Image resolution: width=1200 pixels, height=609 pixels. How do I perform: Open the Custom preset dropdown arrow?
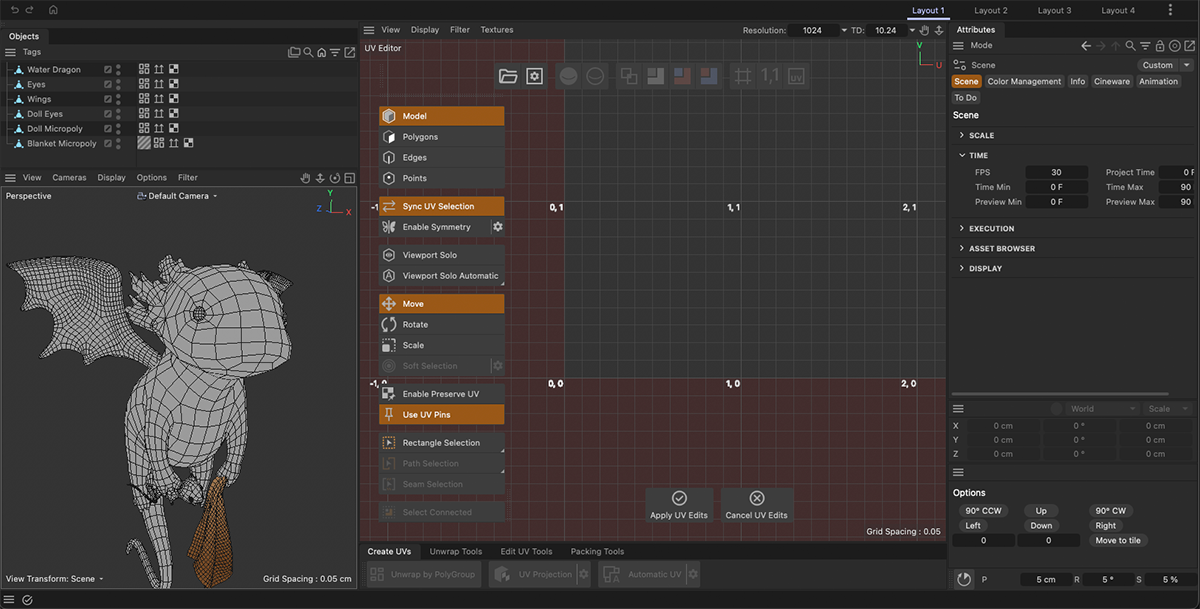[x=1187, y=65]
